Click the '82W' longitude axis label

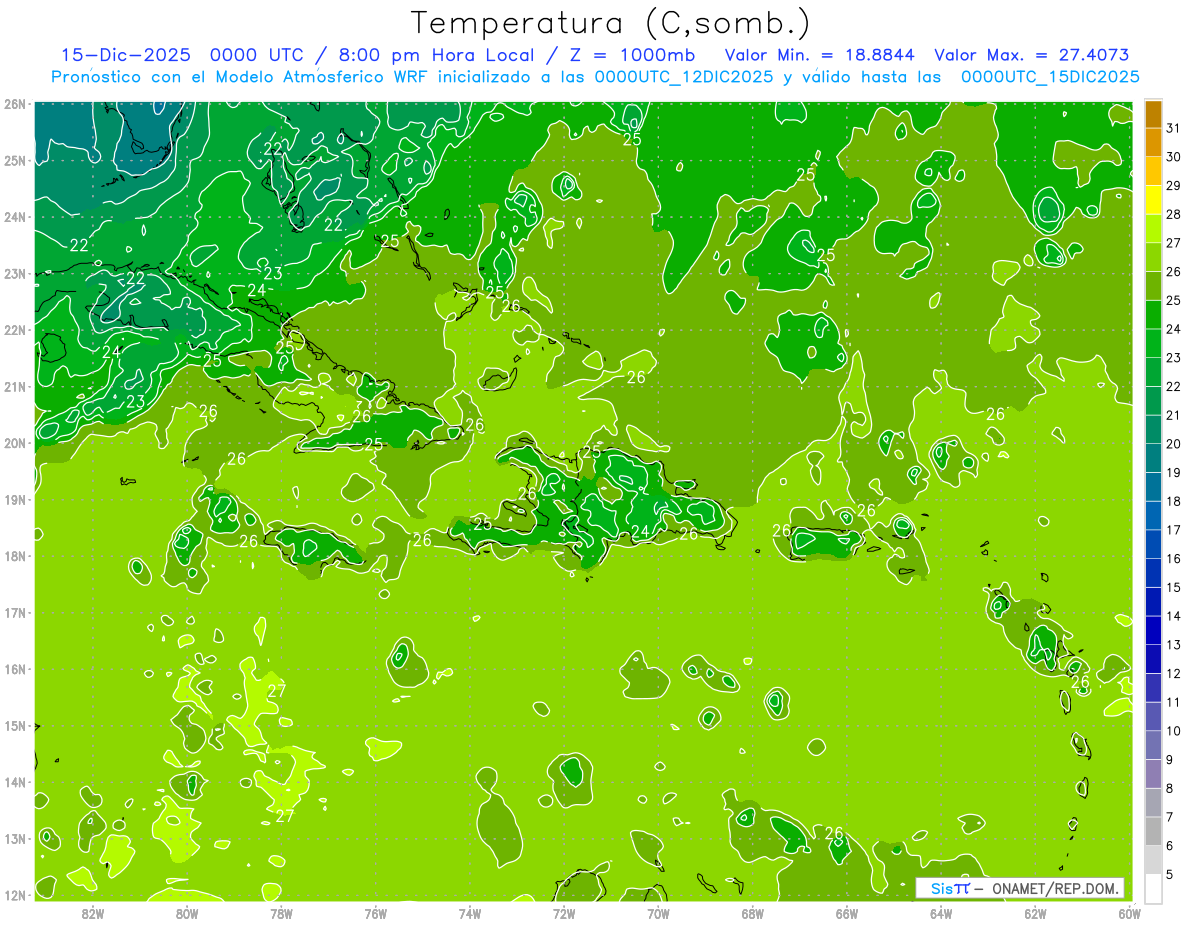[x=93, y=913]
